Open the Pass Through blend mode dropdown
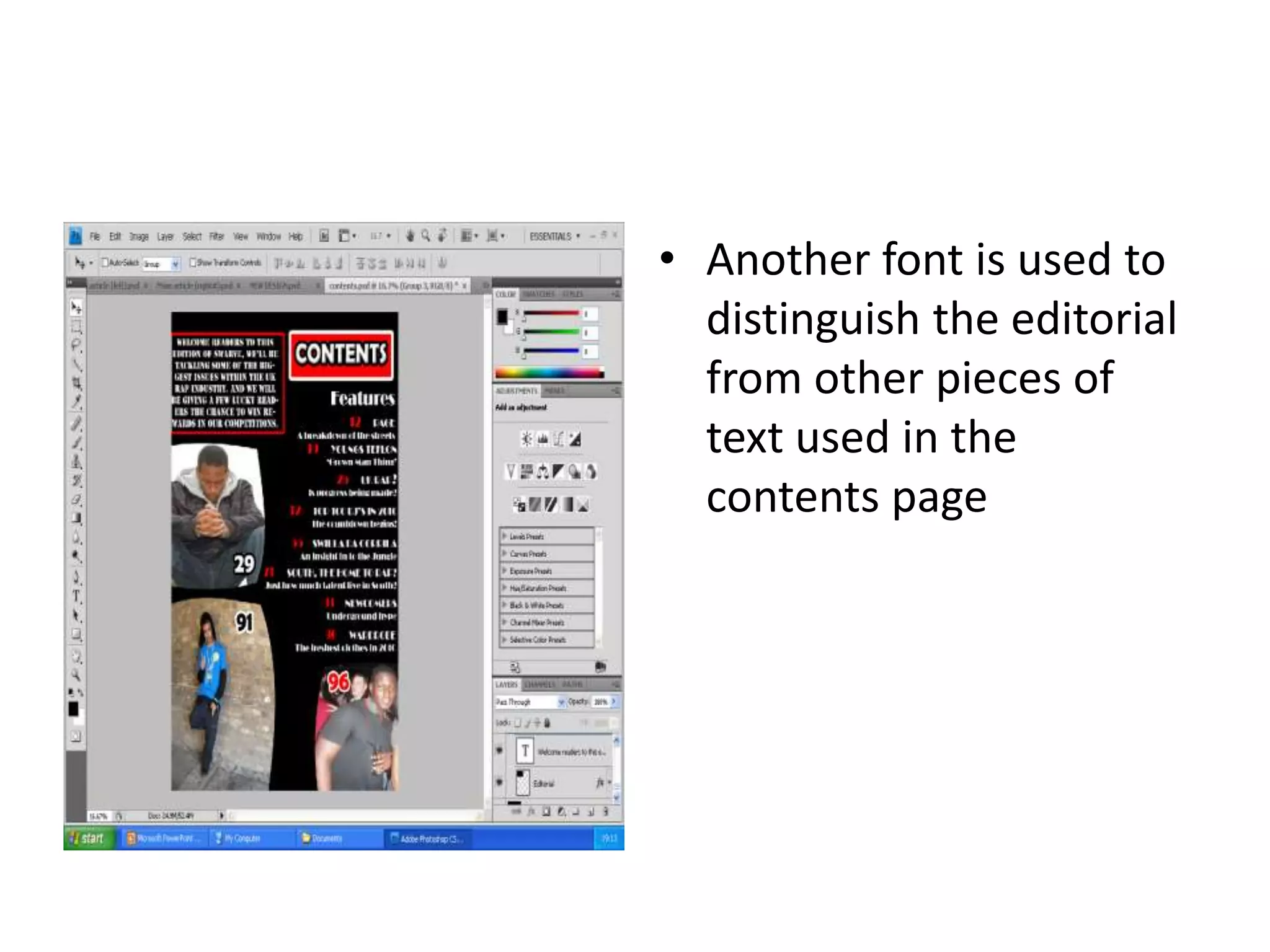This screenshot has height=952, width=1270. click(531, 702)
